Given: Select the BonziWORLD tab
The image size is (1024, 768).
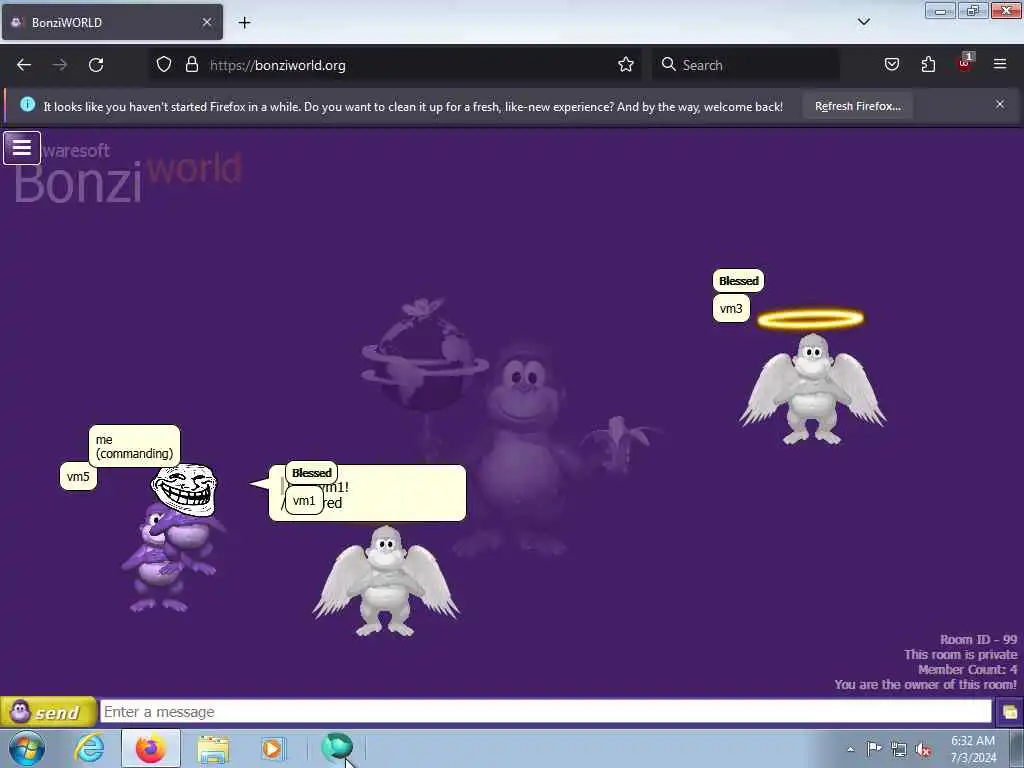Looking at the screenshot, I should click(x=112, y=23).
